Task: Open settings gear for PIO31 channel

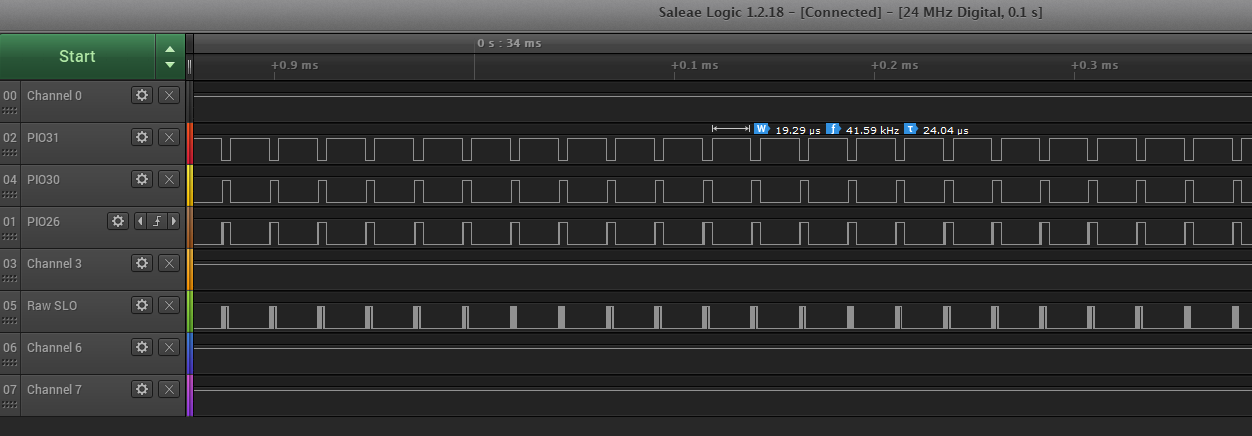Action: [x=142, y=137]
